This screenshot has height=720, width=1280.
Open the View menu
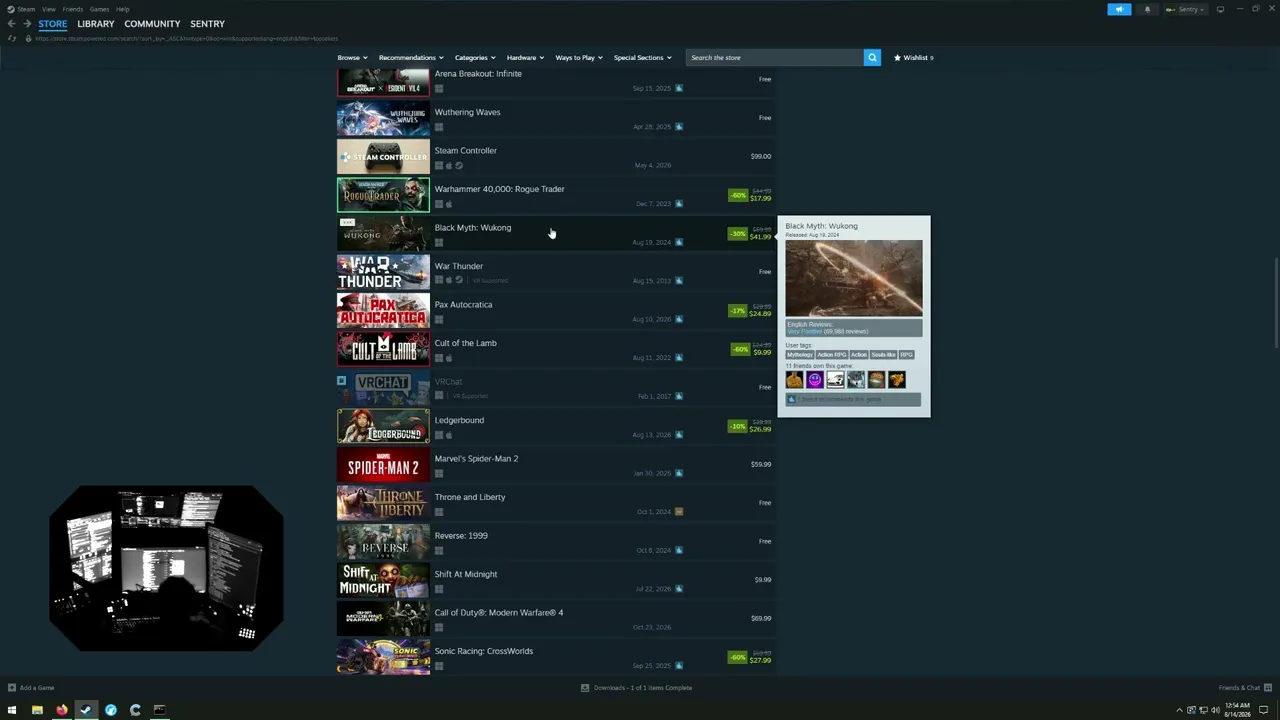tap(48, 9)
